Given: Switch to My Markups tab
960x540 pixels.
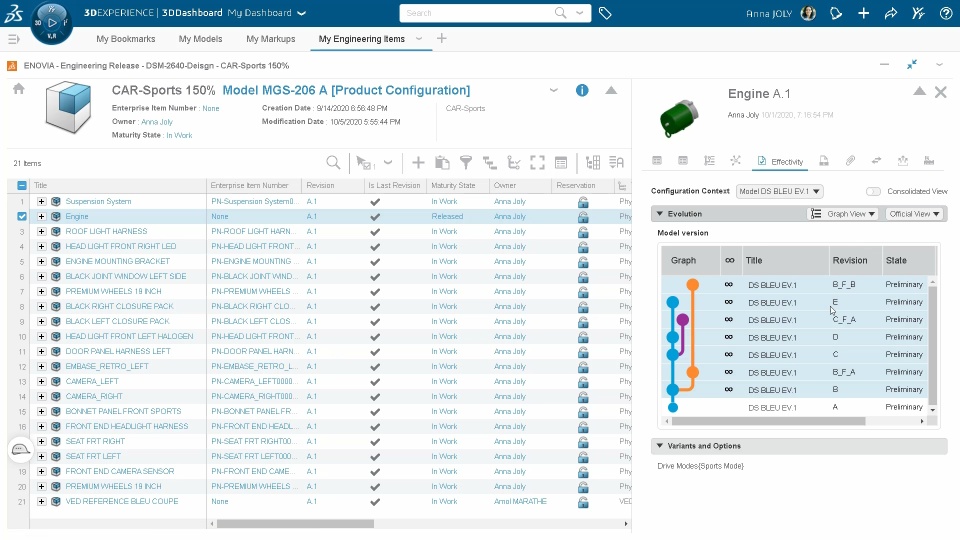Looking at the screenshot, I should 271,39.
